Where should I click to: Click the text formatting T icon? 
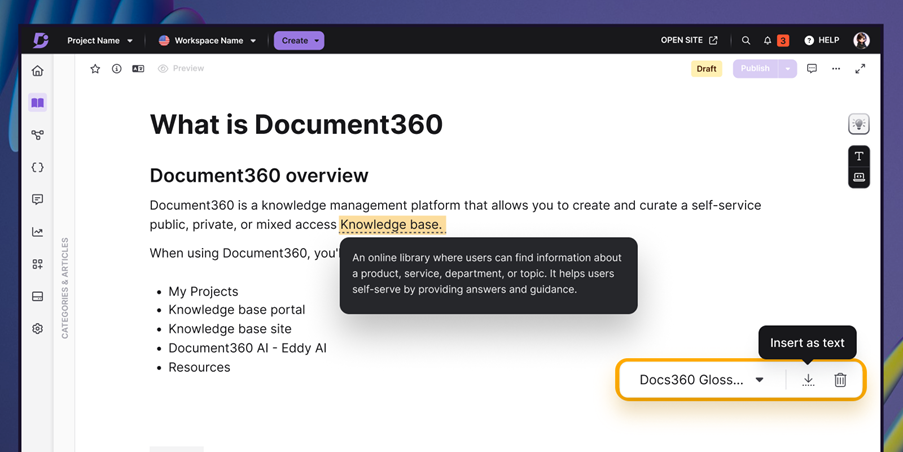coord(859,156)
